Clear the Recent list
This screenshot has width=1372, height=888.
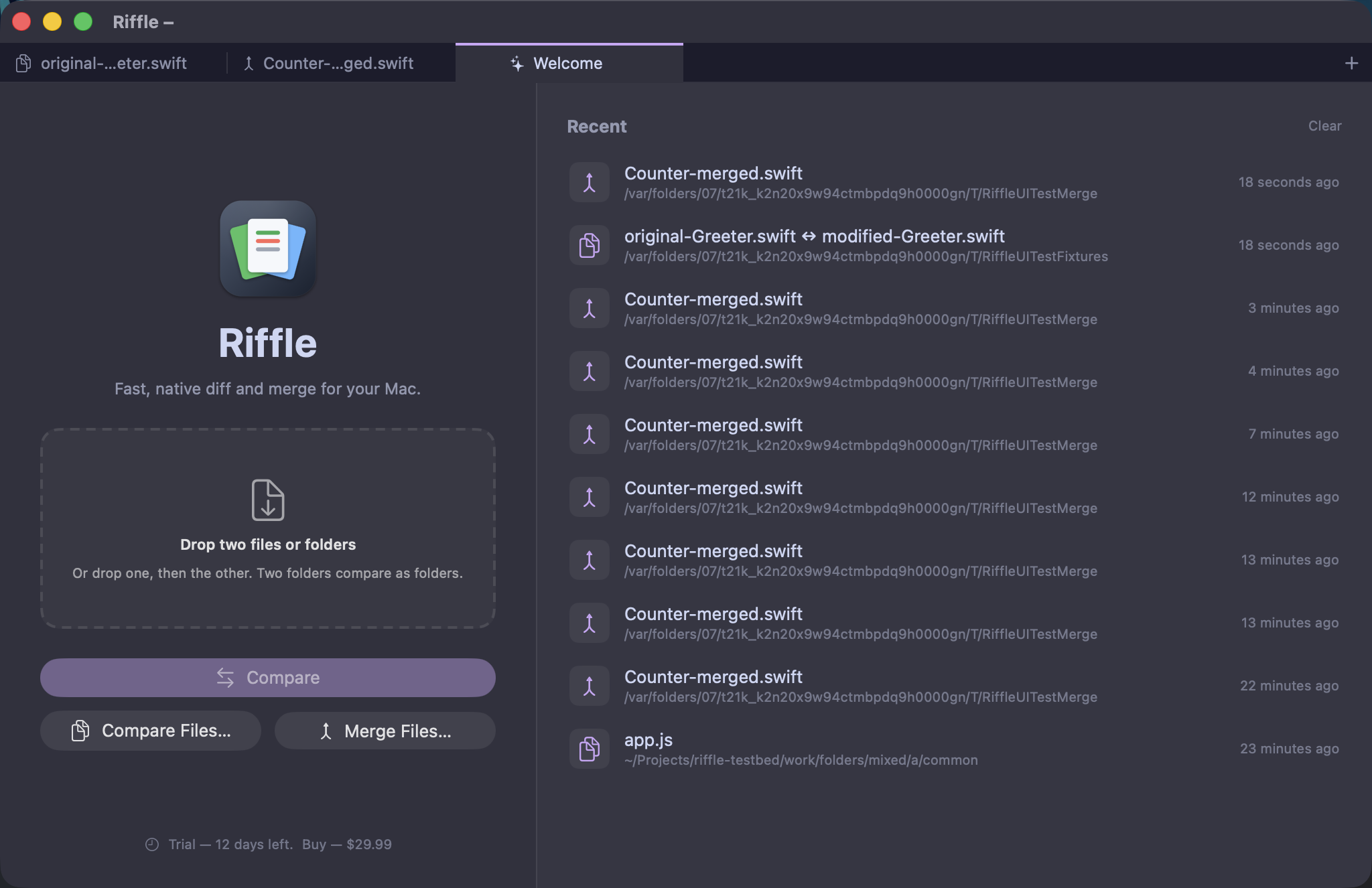coord(1324,126)
